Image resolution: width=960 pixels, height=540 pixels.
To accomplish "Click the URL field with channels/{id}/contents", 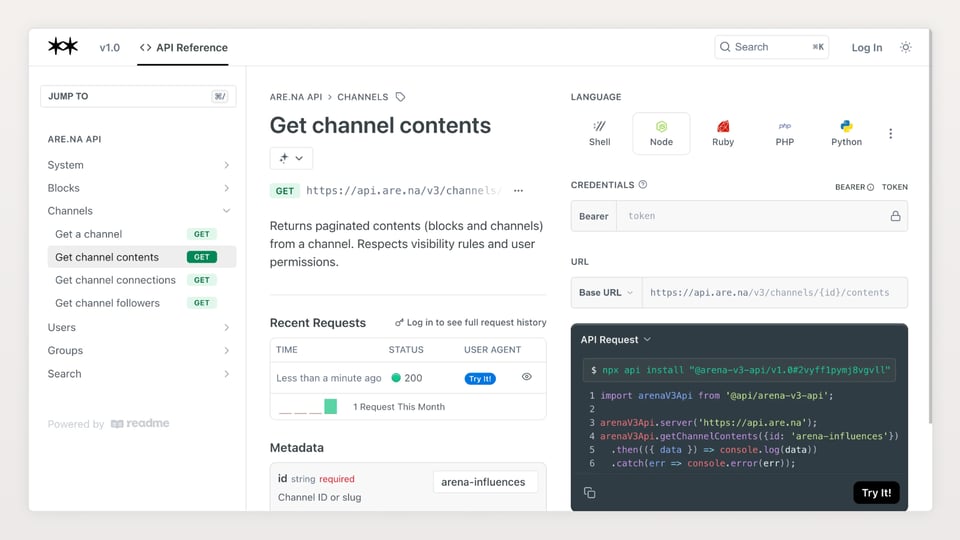I will [x=774, y=293].
